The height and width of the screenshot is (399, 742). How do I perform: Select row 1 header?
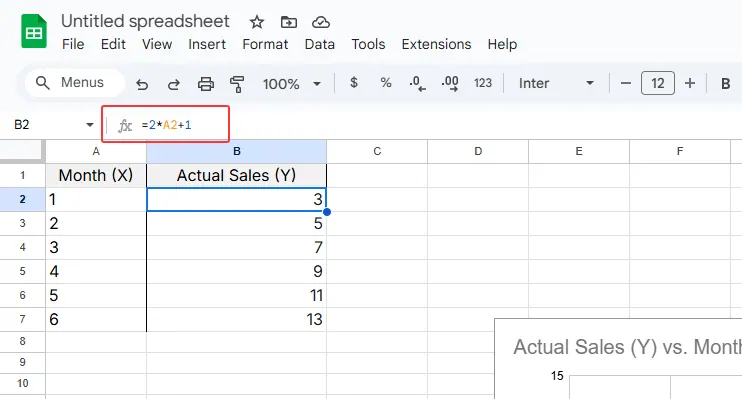point(22,176)
